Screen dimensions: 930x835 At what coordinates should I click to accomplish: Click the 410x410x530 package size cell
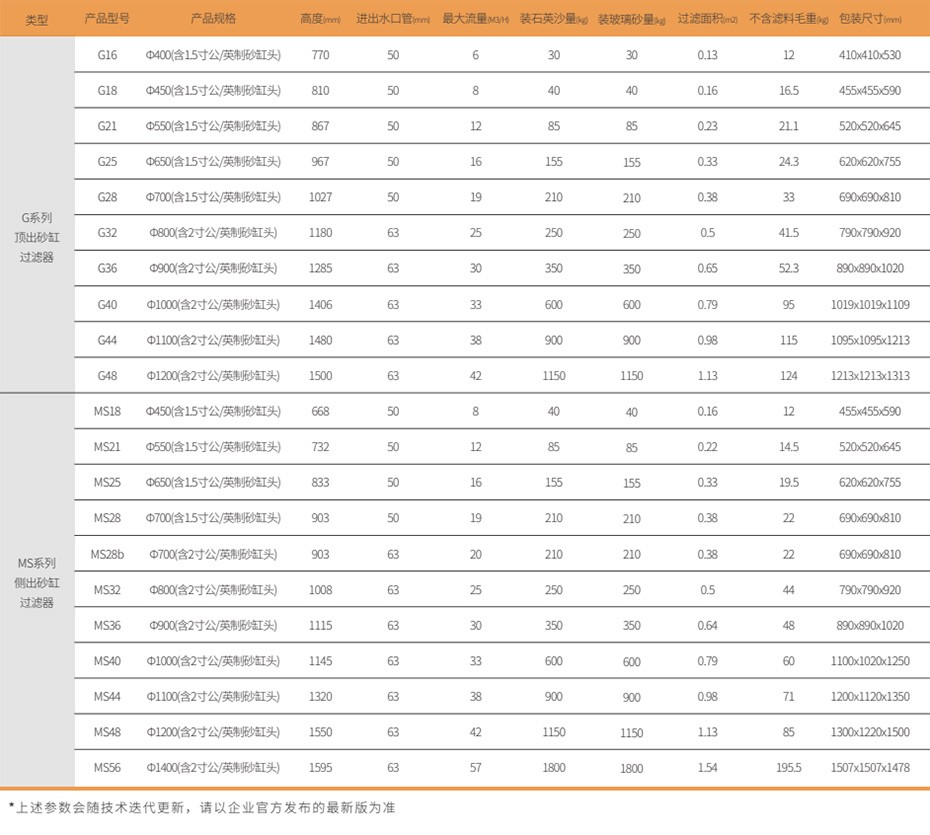[x=869, y=55]
